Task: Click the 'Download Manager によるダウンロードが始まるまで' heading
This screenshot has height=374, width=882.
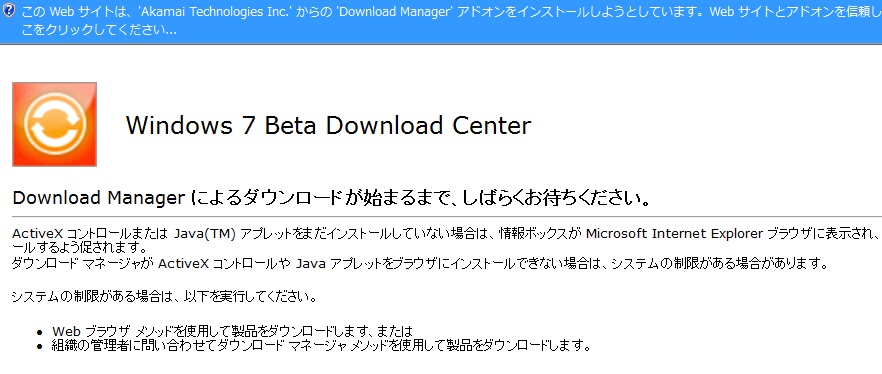Action: [x=331, y=198]
